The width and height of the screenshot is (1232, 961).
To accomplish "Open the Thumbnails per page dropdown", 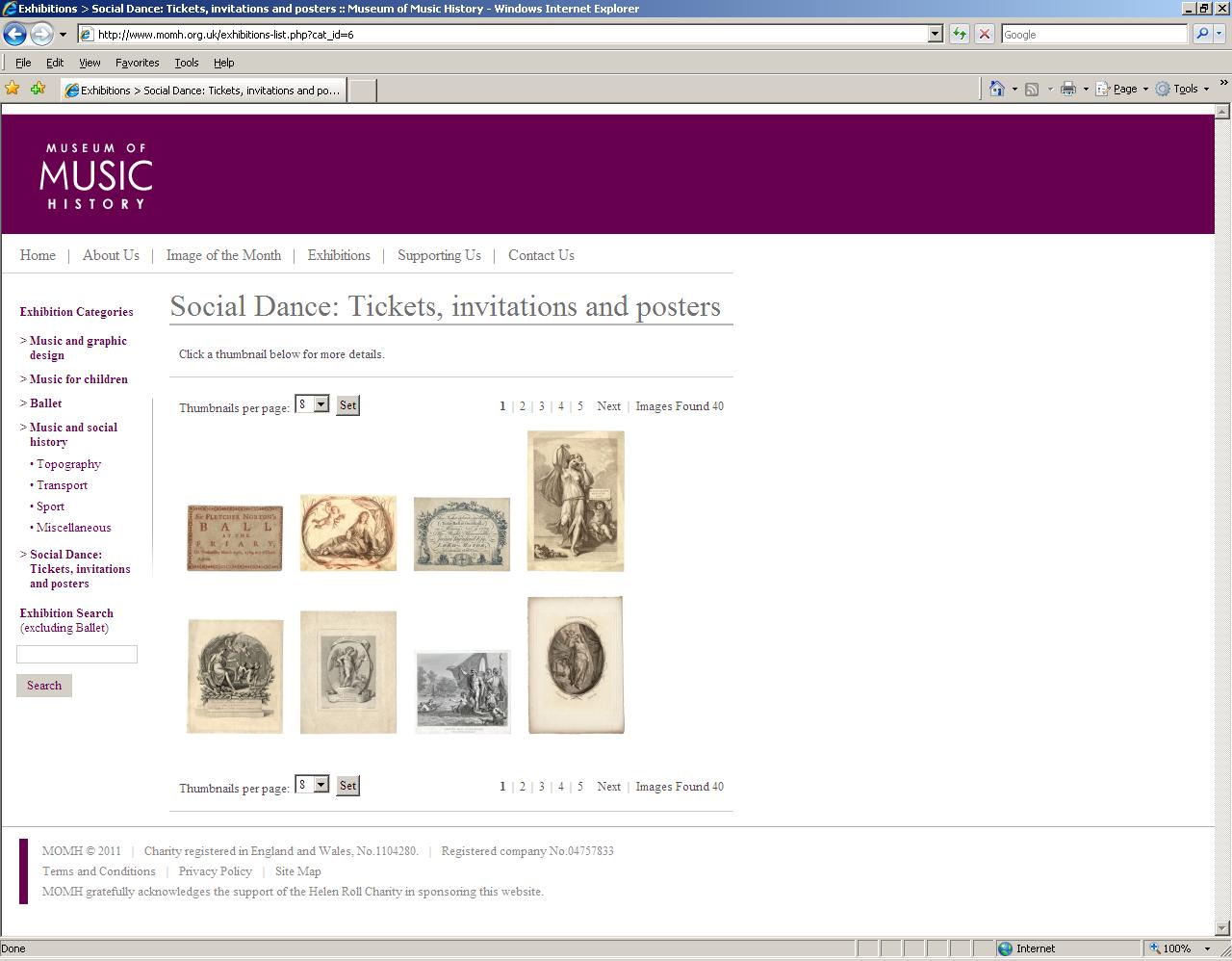I will pyautogui.click(x=321, y=403).
